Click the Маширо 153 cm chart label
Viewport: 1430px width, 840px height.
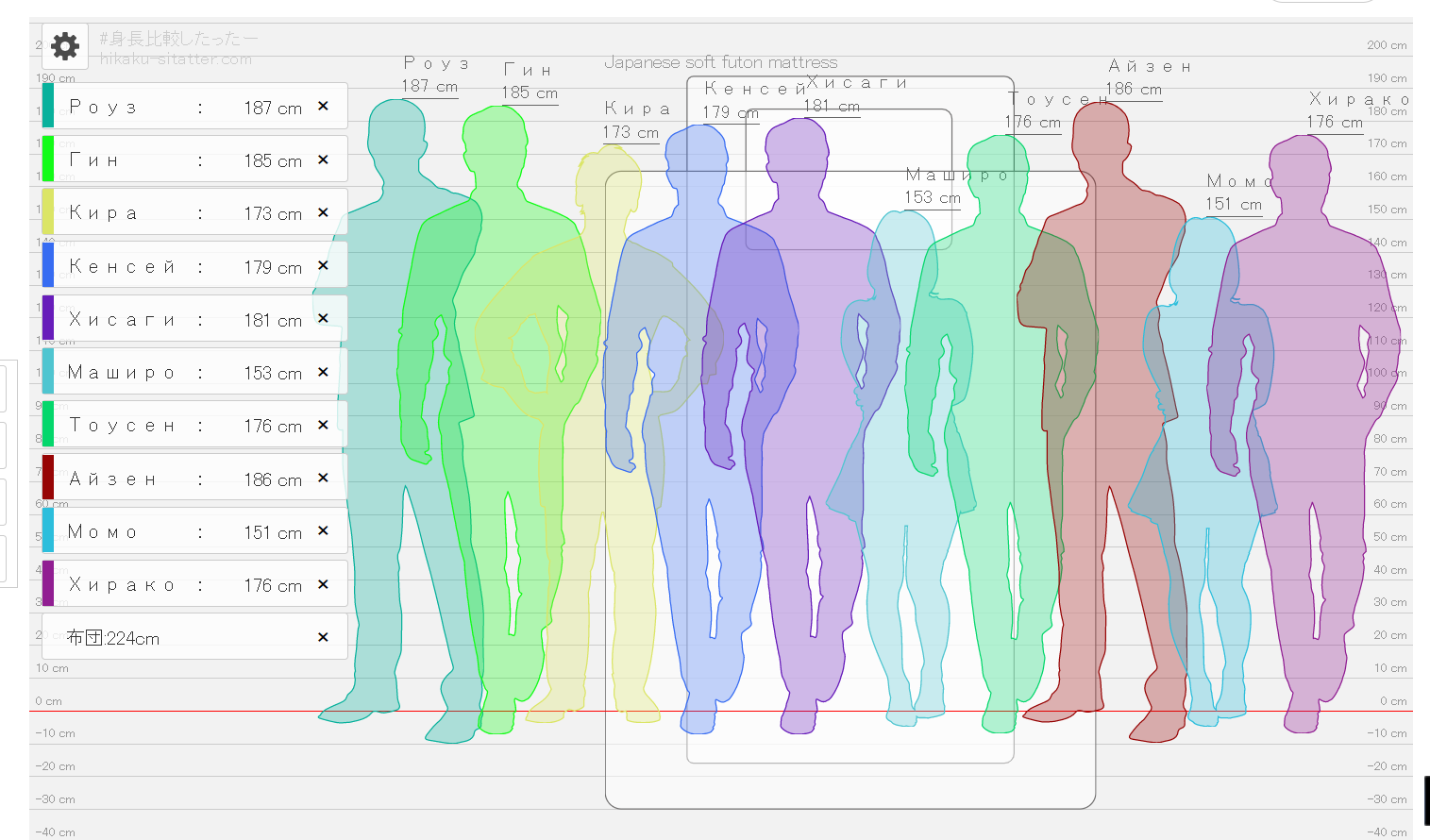click(933, 197)
